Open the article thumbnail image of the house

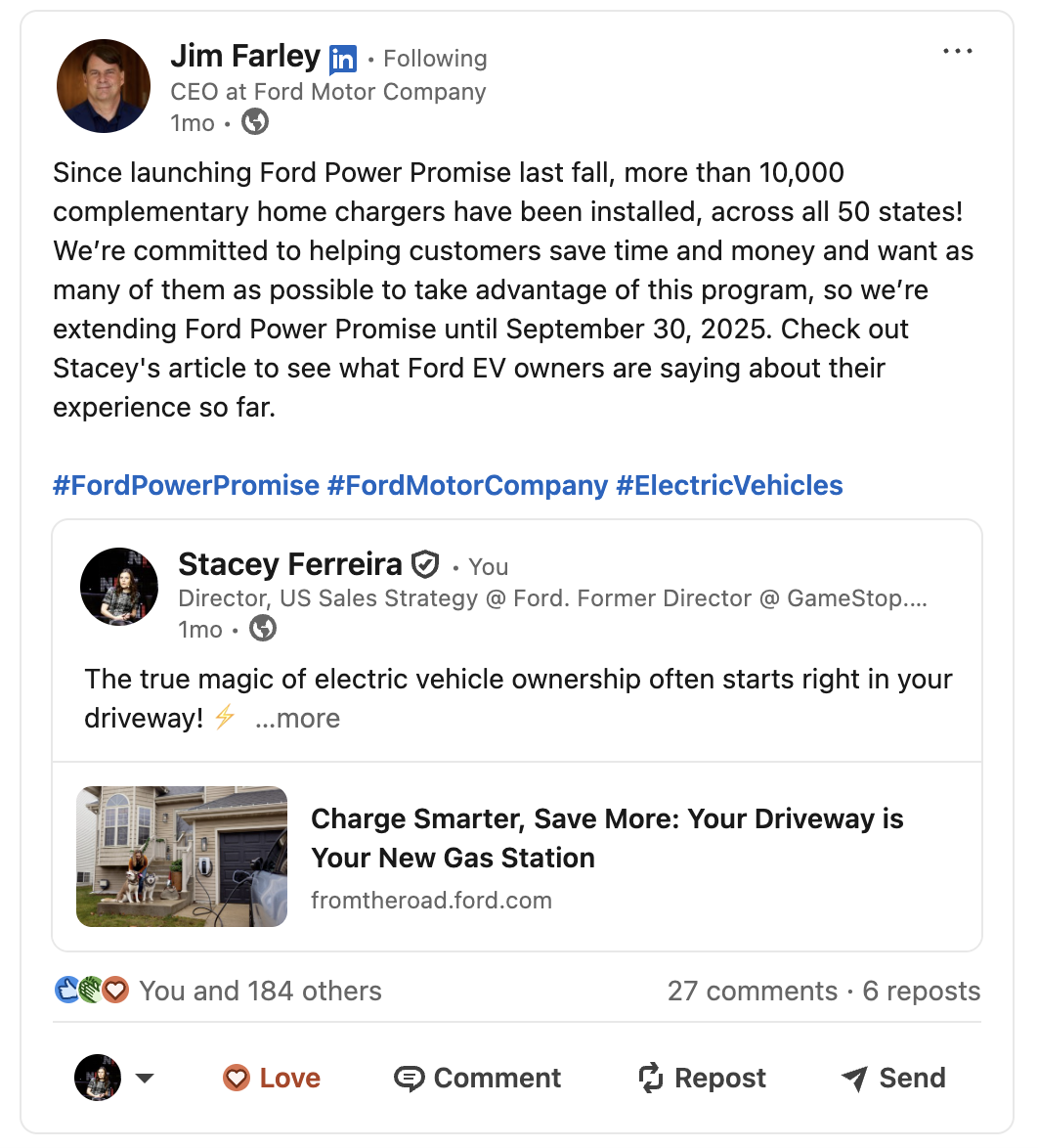pos(182,857)
